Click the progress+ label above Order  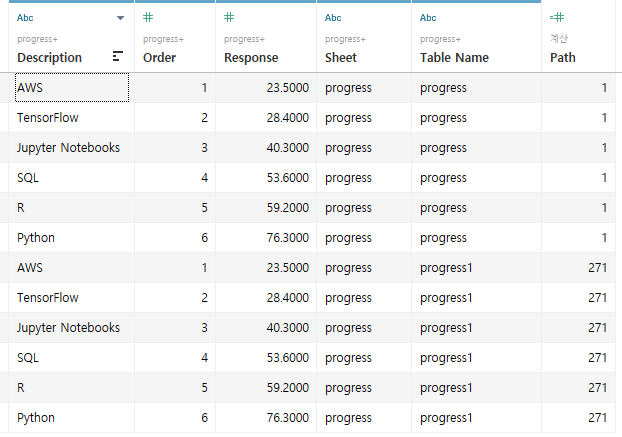163,39
